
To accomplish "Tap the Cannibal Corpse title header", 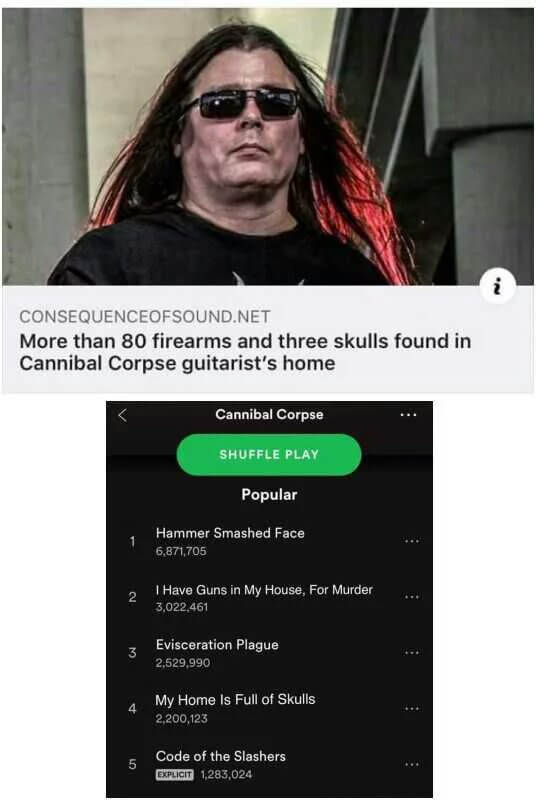I will pos(269,414).
